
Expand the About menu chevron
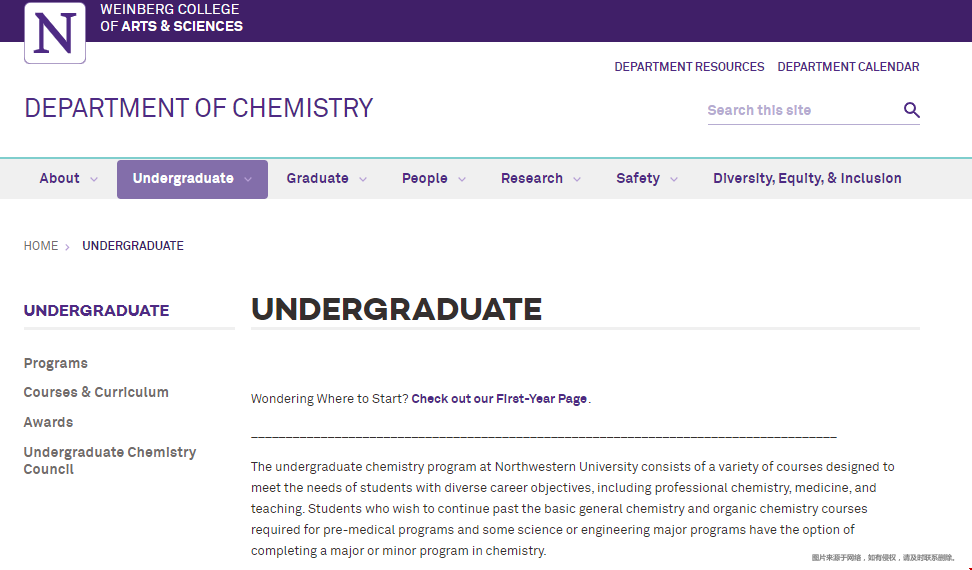[94, 179]
